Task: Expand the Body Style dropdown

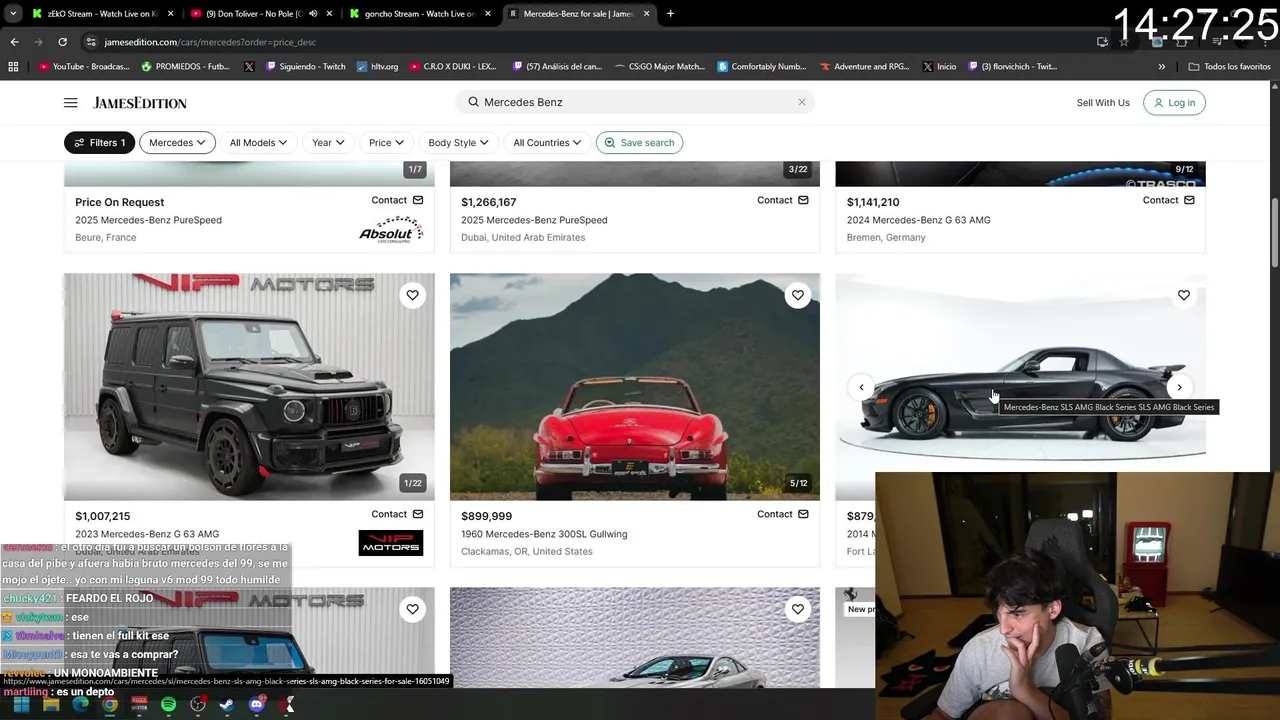Action: click(458, 143)
